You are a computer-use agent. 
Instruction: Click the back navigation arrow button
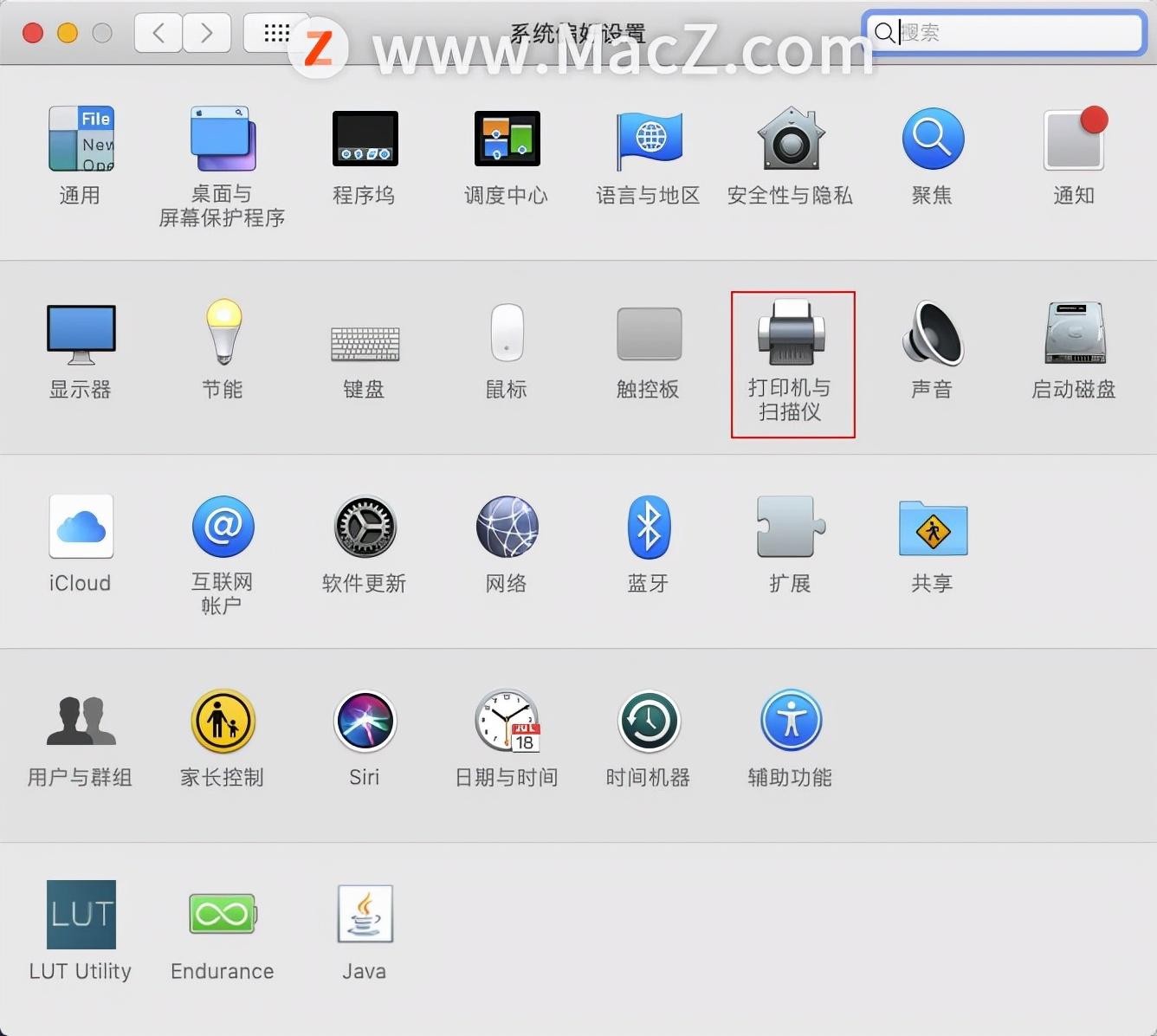click(158, 33)
